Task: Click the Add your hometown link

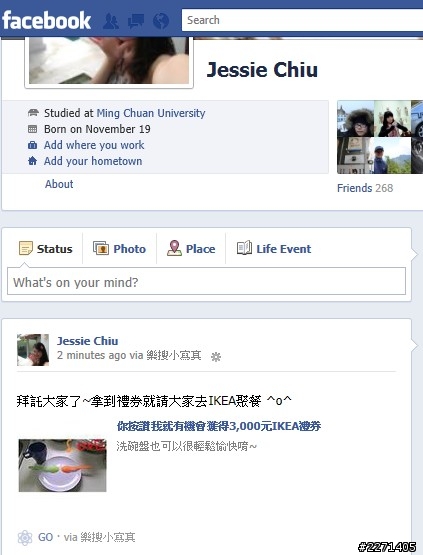Action: pyautogui.click(x=93, y=161)
